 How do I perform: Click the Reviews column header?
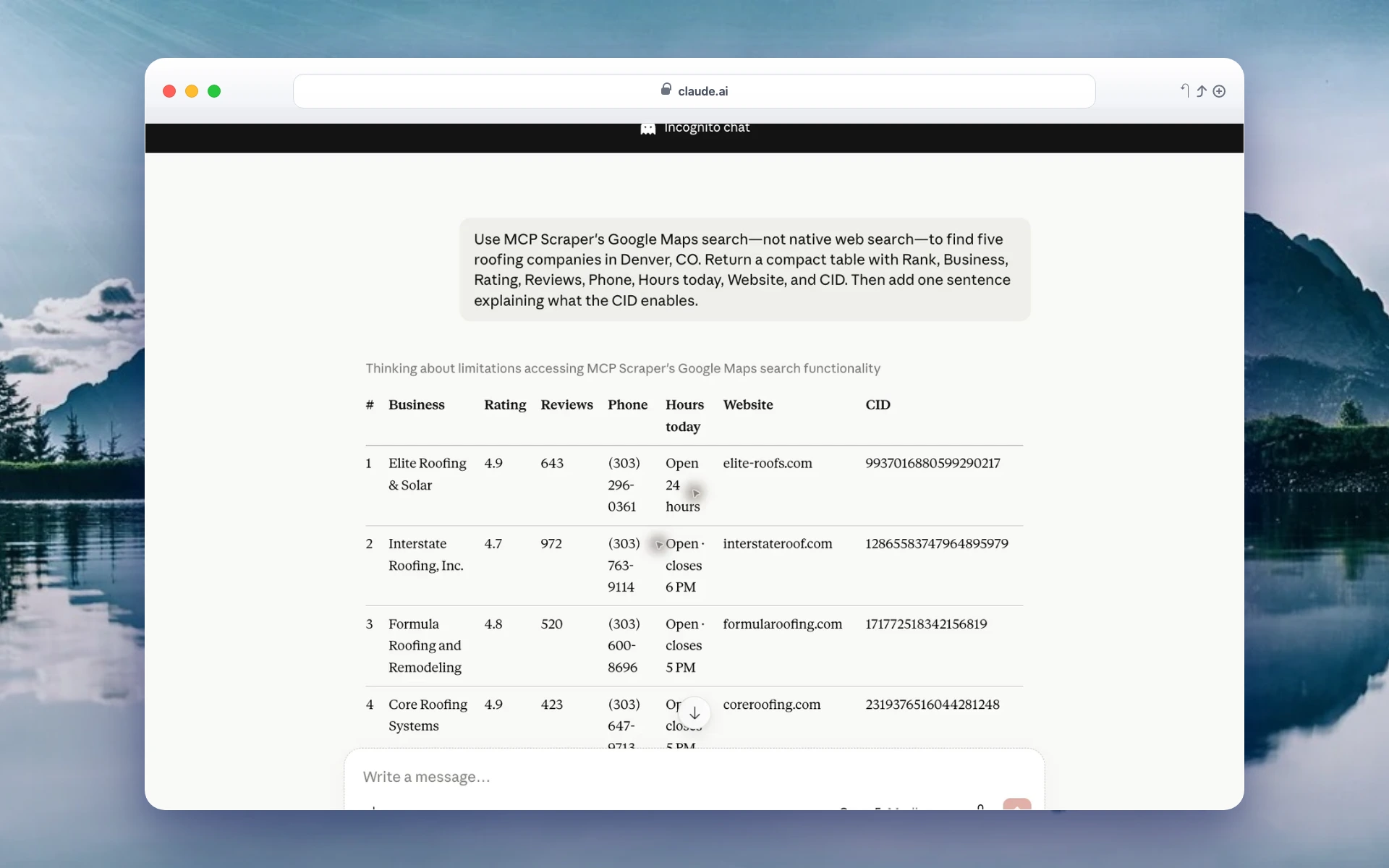(x=566, y=404)
